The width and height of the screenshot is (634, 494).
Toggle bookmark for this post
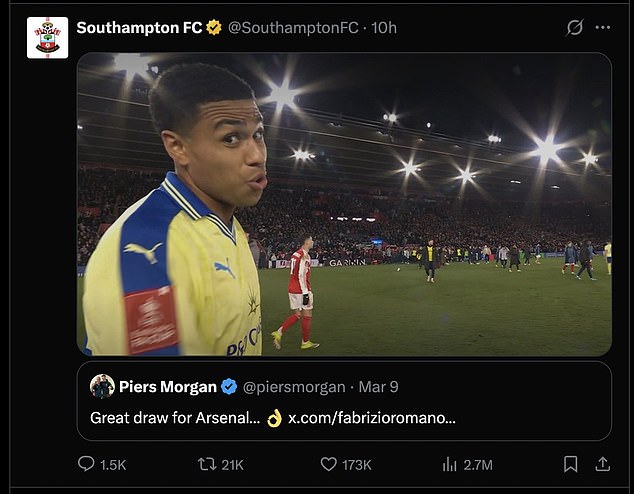570,464
